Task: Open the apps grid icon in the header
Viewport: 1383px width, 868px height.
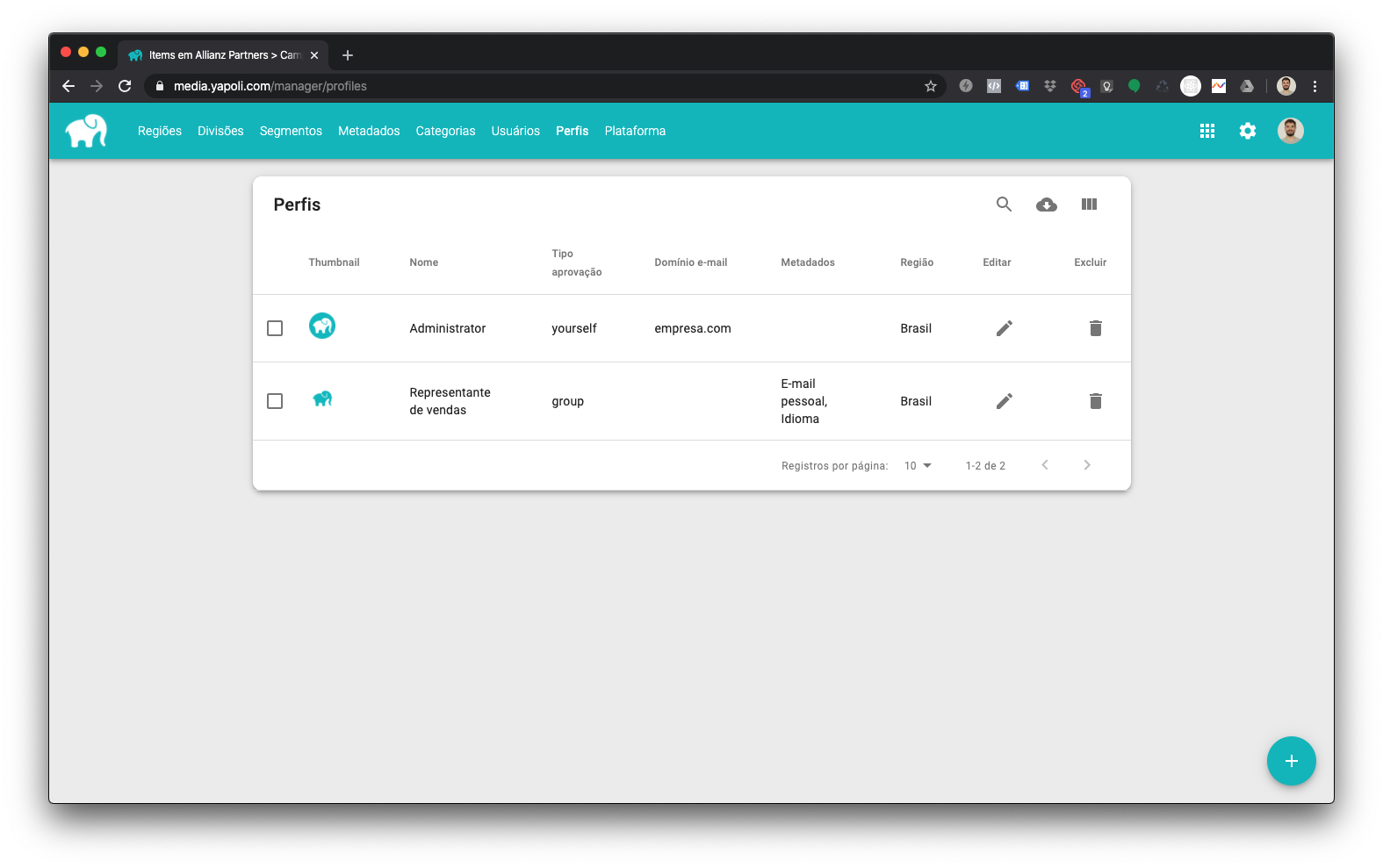Action: [1207, 131]
